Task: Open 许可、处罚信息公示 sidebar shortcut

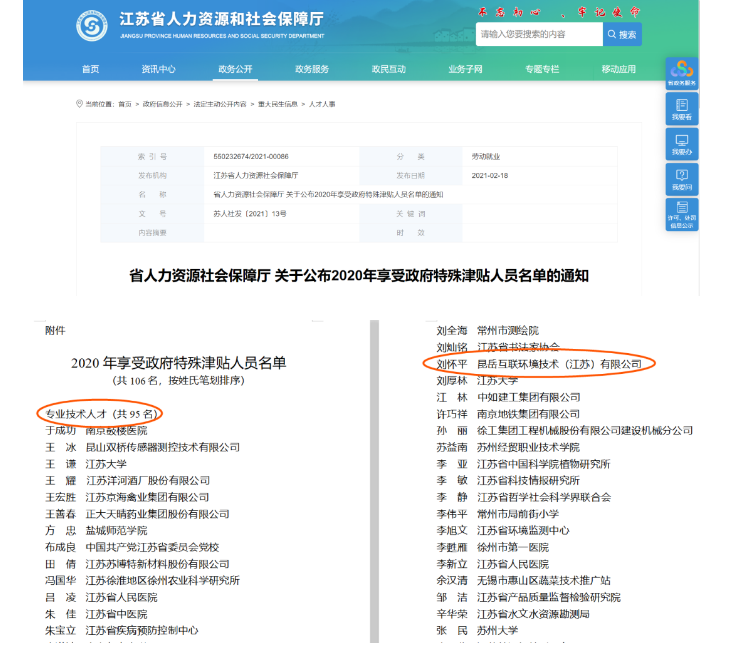Action: (x=682, y=213)
